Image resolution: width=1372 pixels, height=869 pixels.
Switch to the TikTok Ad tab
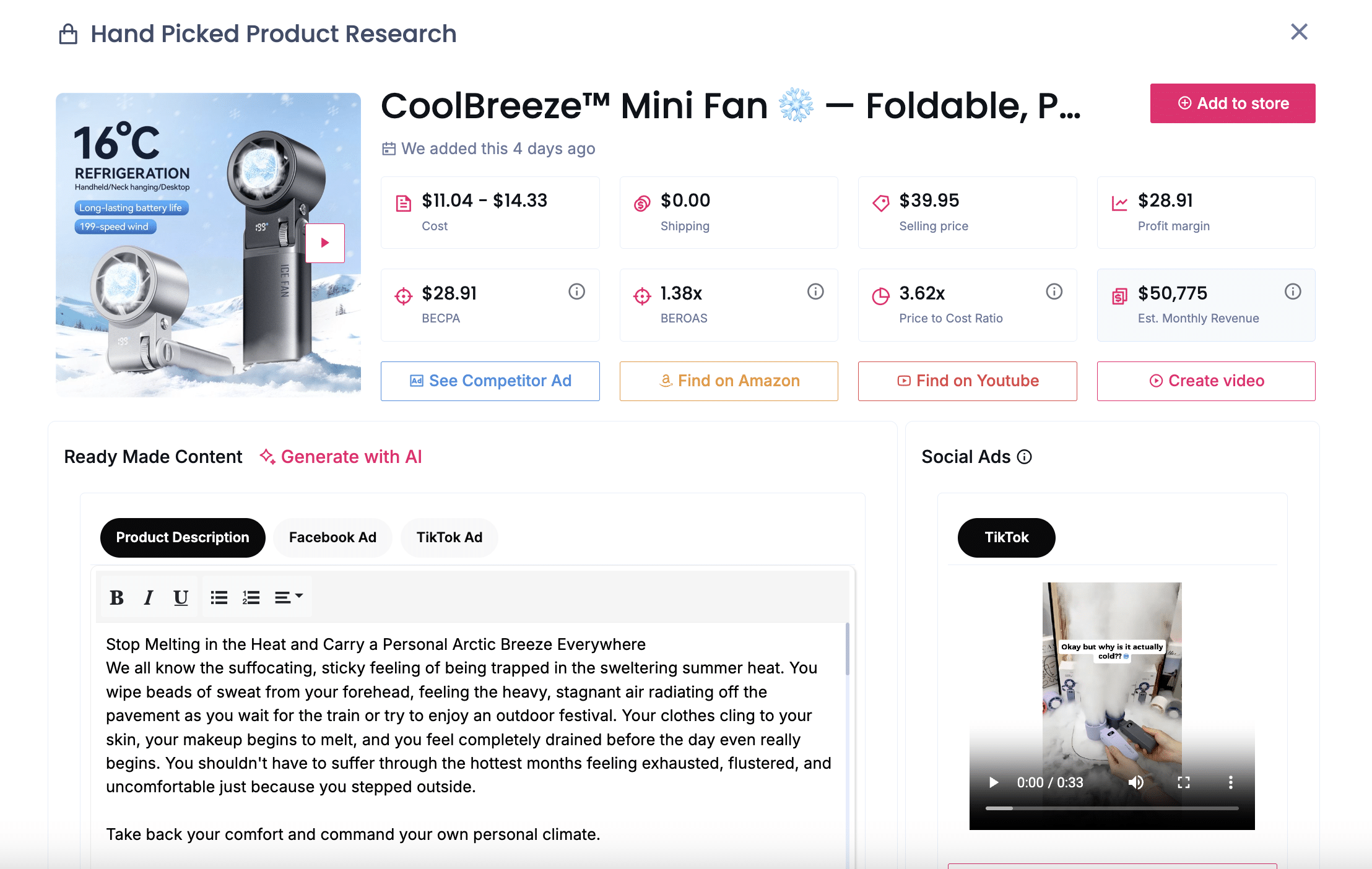point(449,537)
